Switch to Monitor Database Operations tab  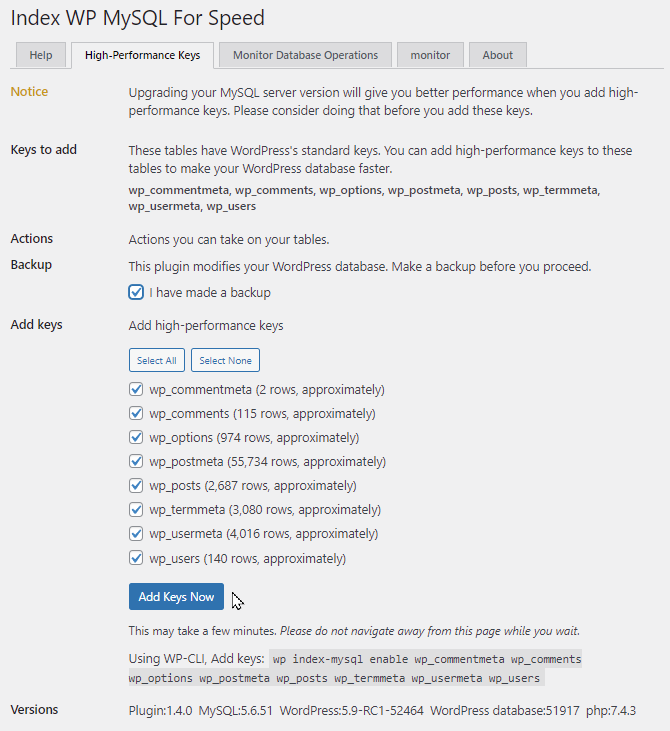[x=305, y=55]
